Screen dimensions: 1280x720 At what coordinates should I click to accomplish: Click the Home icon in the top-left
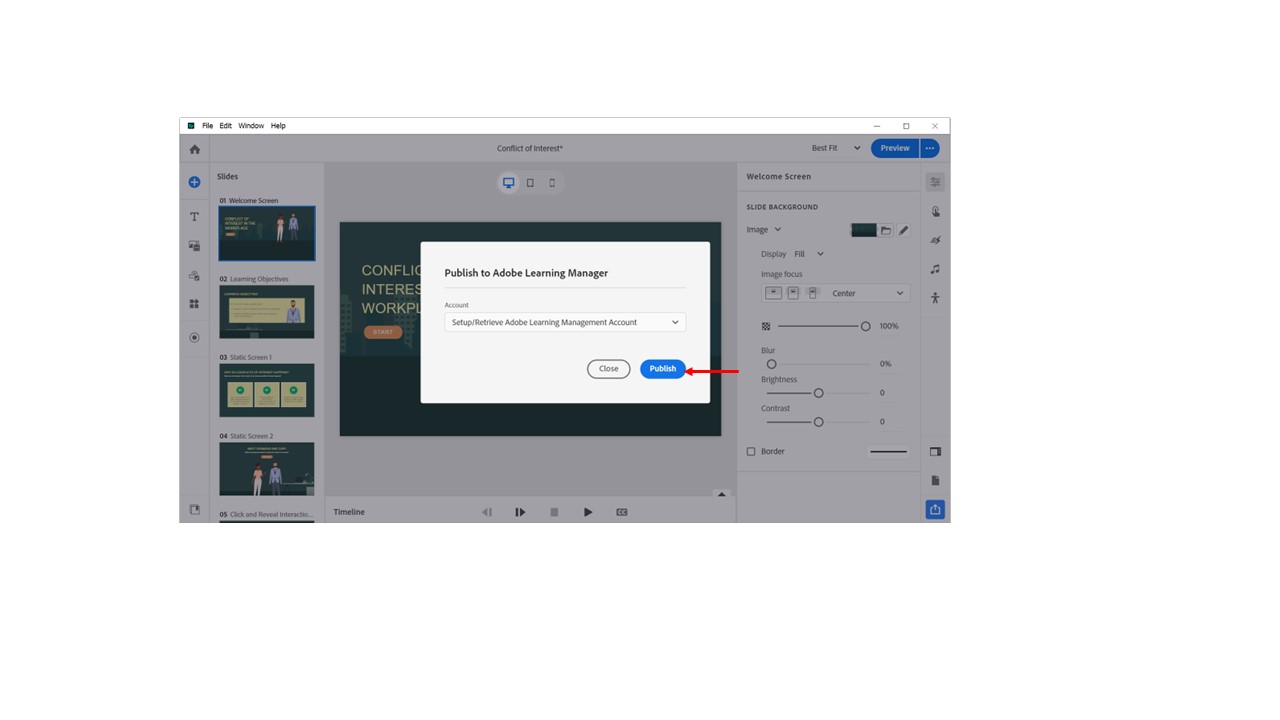point(194,149)
